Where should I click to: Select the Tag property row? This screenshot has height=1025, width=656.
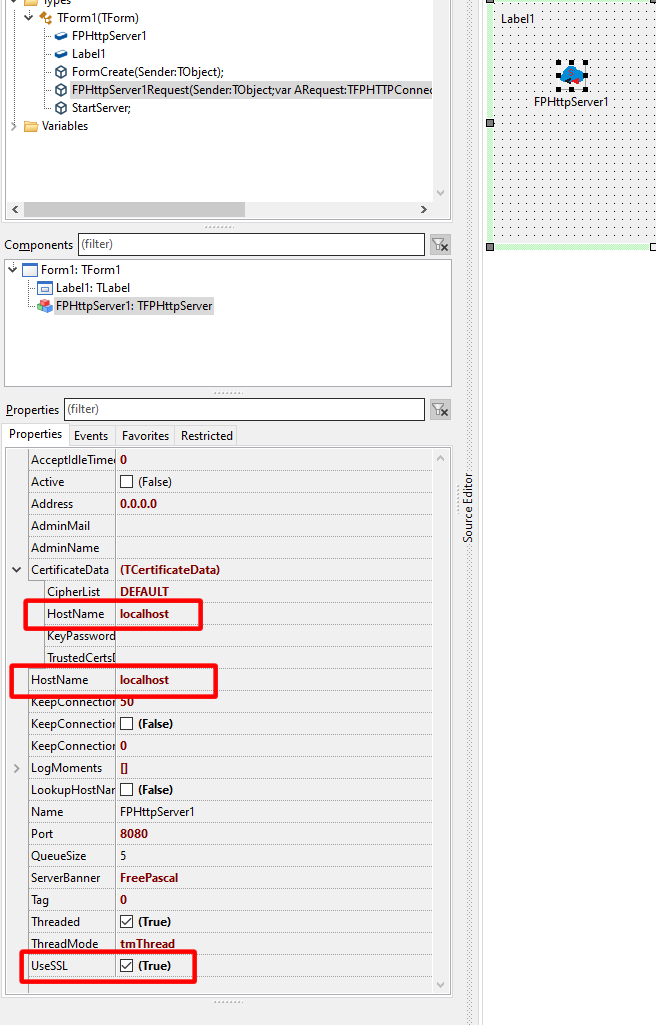coord(230,900)
